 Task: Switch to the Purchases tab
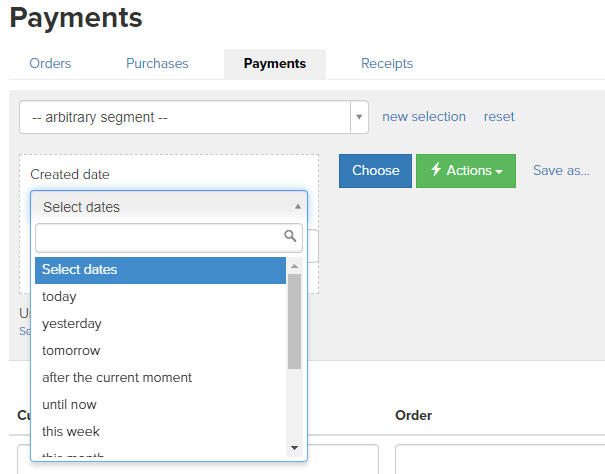tap(157, 63)
